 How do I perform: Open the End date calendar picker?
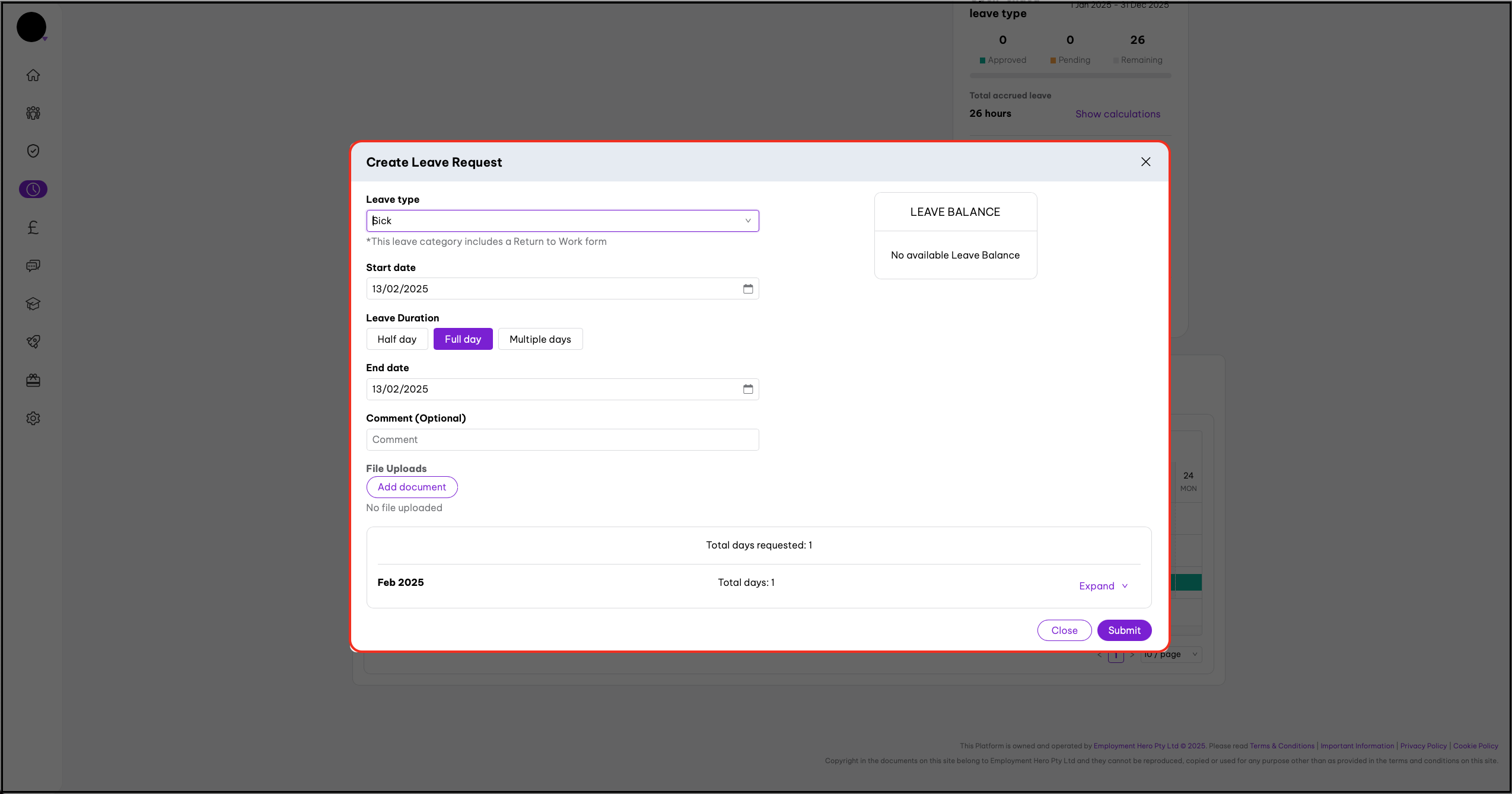748,389
